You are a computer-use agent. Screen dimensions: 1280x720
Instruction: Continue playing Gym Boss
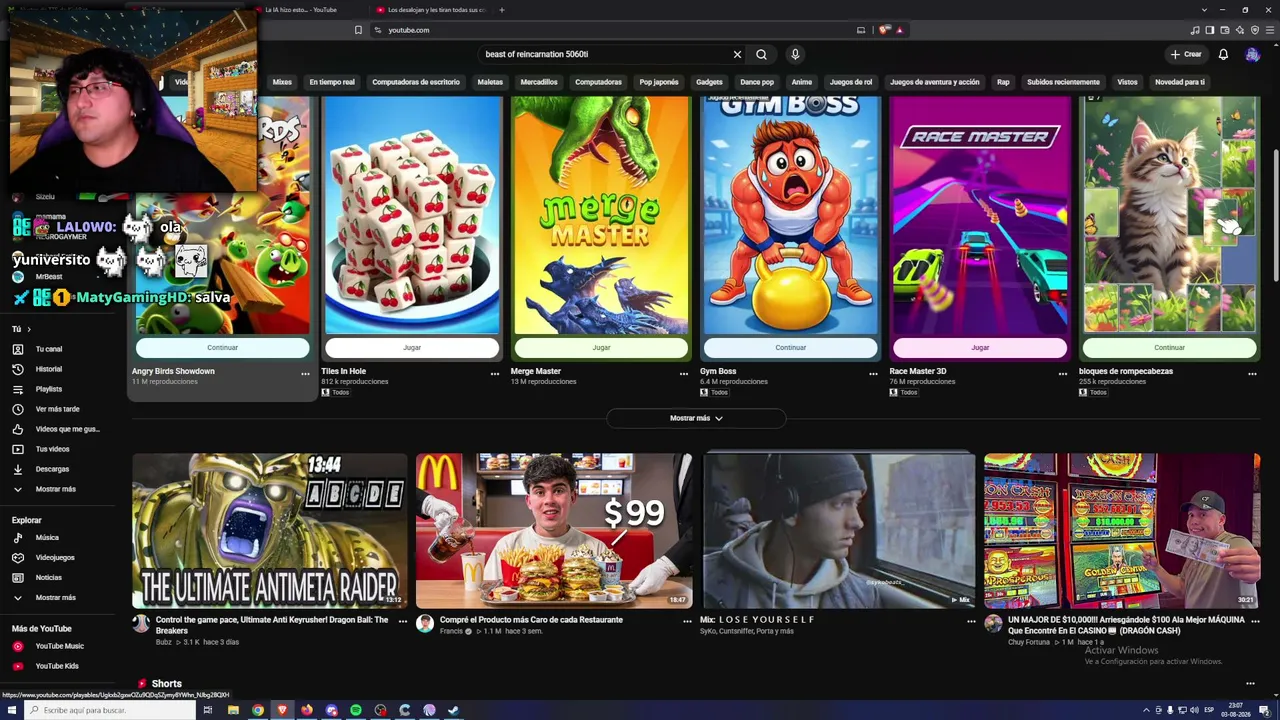[790, 347]
